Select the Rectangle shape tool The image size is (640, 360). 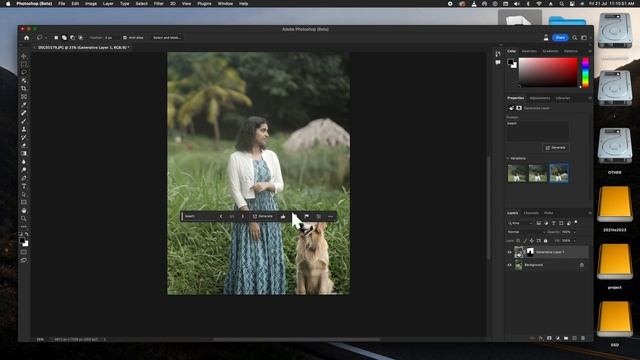click(x=24, y=202)
